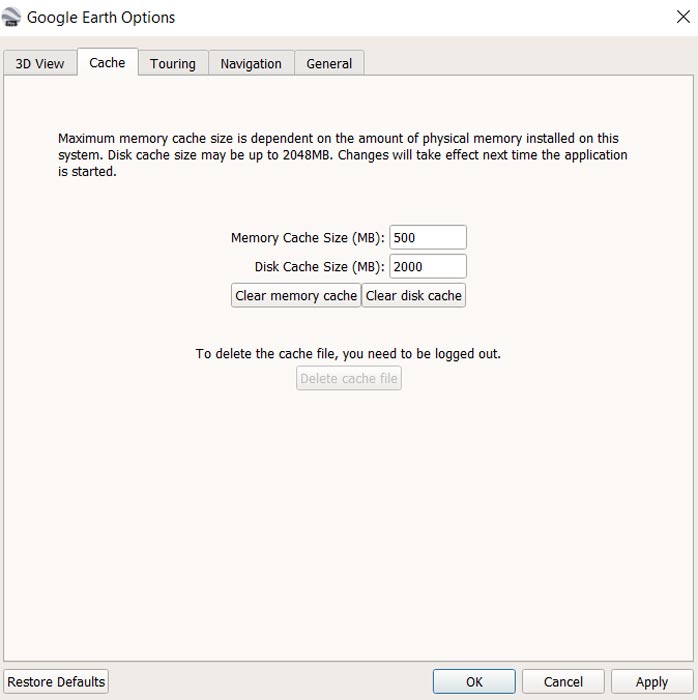Clear the memory cache
This screenshot has width=698, height=700.
pos(296,296)
